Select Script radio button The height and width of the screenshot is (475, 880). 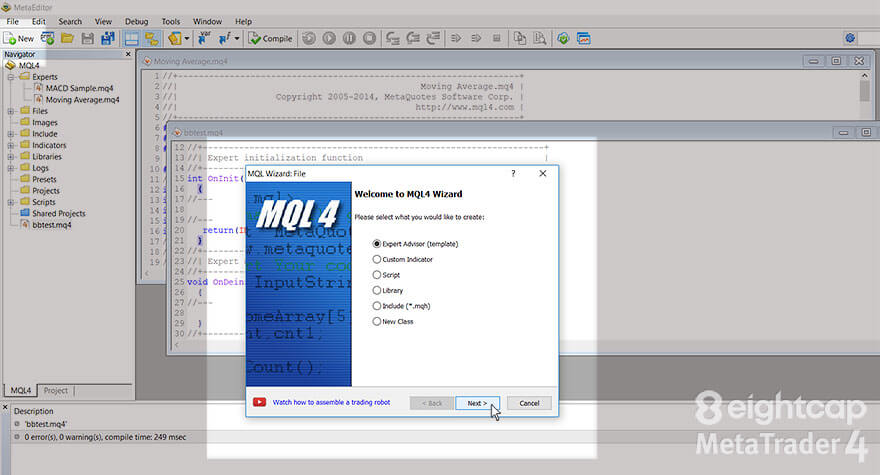(x=377, y=275)
